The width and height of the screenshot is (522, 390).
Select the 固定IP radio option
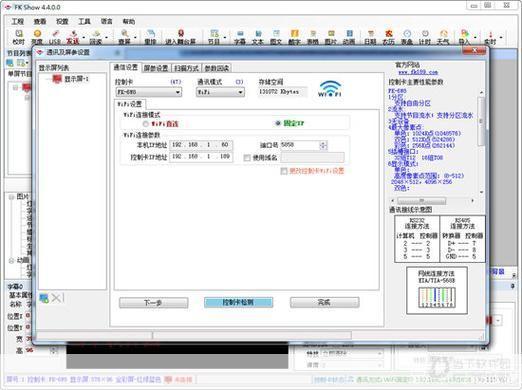(278, 123)
